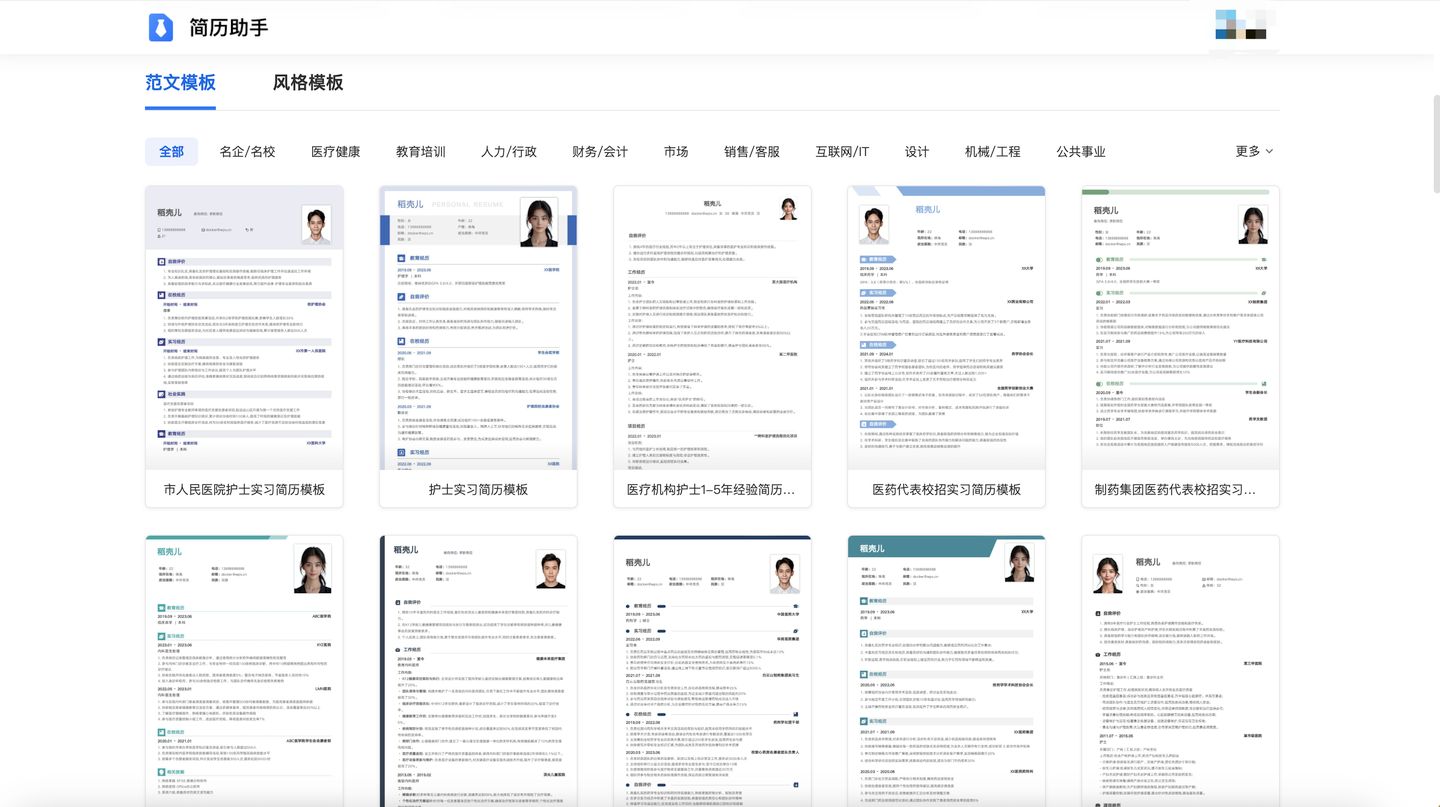
Task: Open 医疗机构护士1-5年经验简历 thumbnail
Action: [712, 328]
